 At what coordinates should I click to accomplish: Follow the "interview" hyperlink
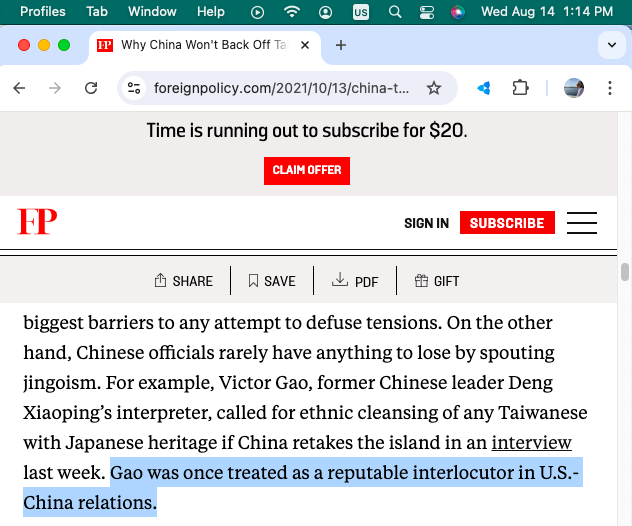pyautogui.click(x=531, y=442)
